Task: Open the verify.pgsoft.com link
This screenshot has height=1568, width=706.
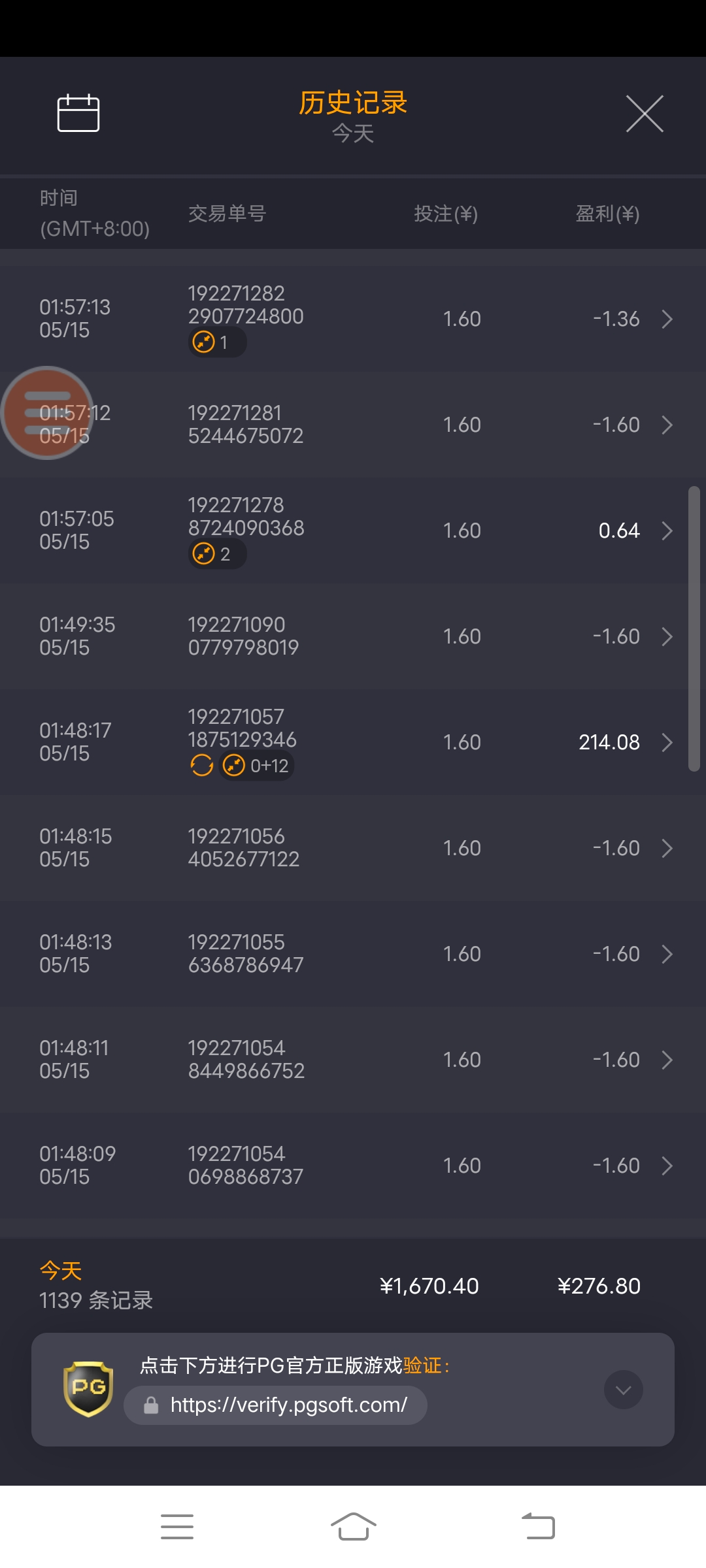Action: [x=288, y=1405]
